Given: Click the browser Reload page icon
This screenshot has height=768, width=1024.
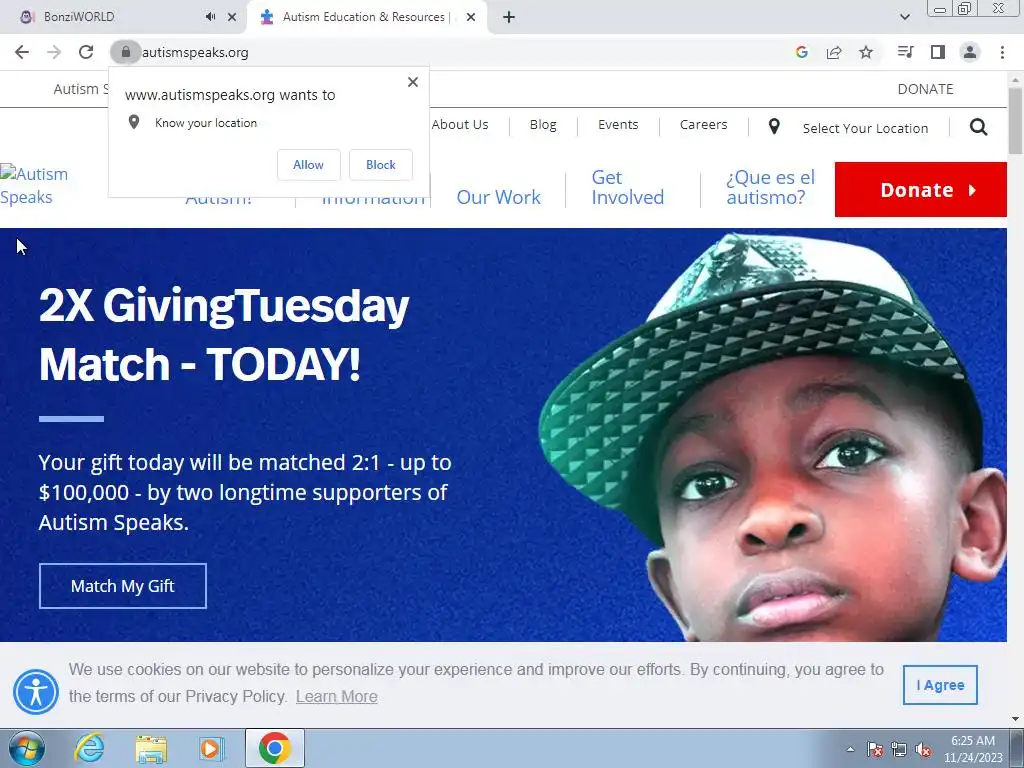Looking at the screenshot, I should coord(86,52).
